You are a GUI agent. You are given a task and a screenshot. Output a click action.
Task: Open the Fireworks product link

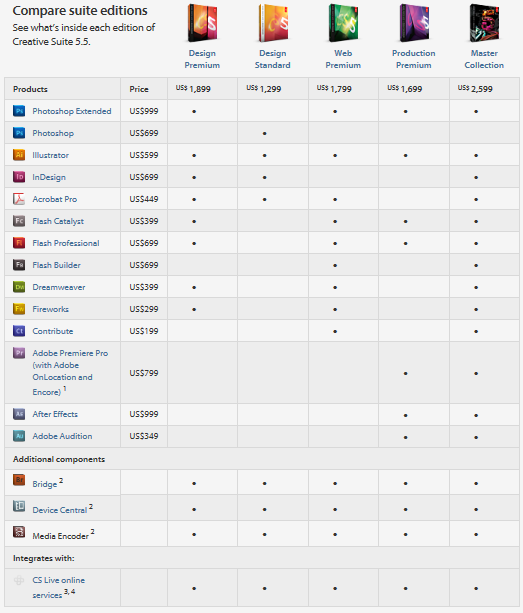click(51, 309)
